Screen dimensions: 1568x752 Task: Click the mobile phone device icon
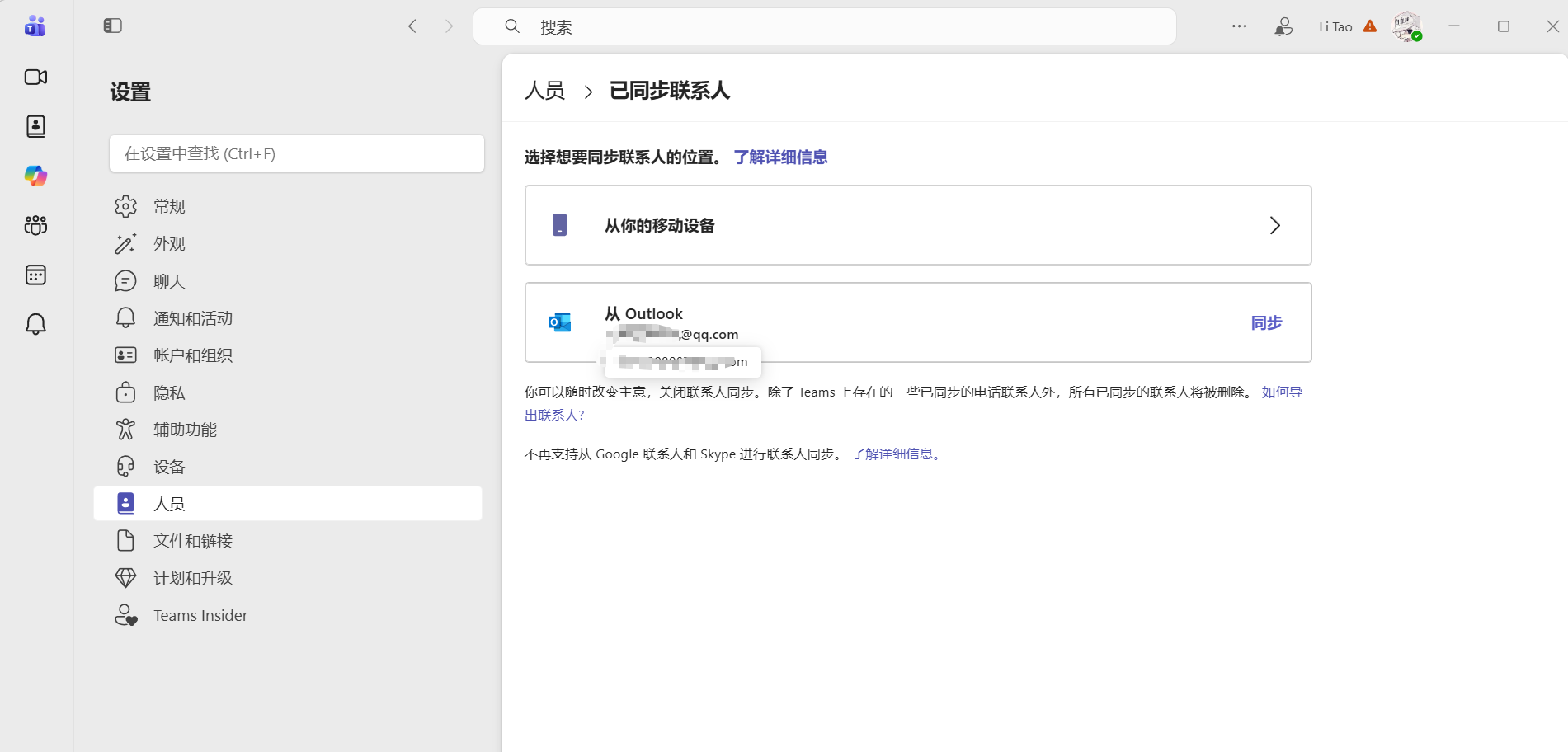pos(559,225)
